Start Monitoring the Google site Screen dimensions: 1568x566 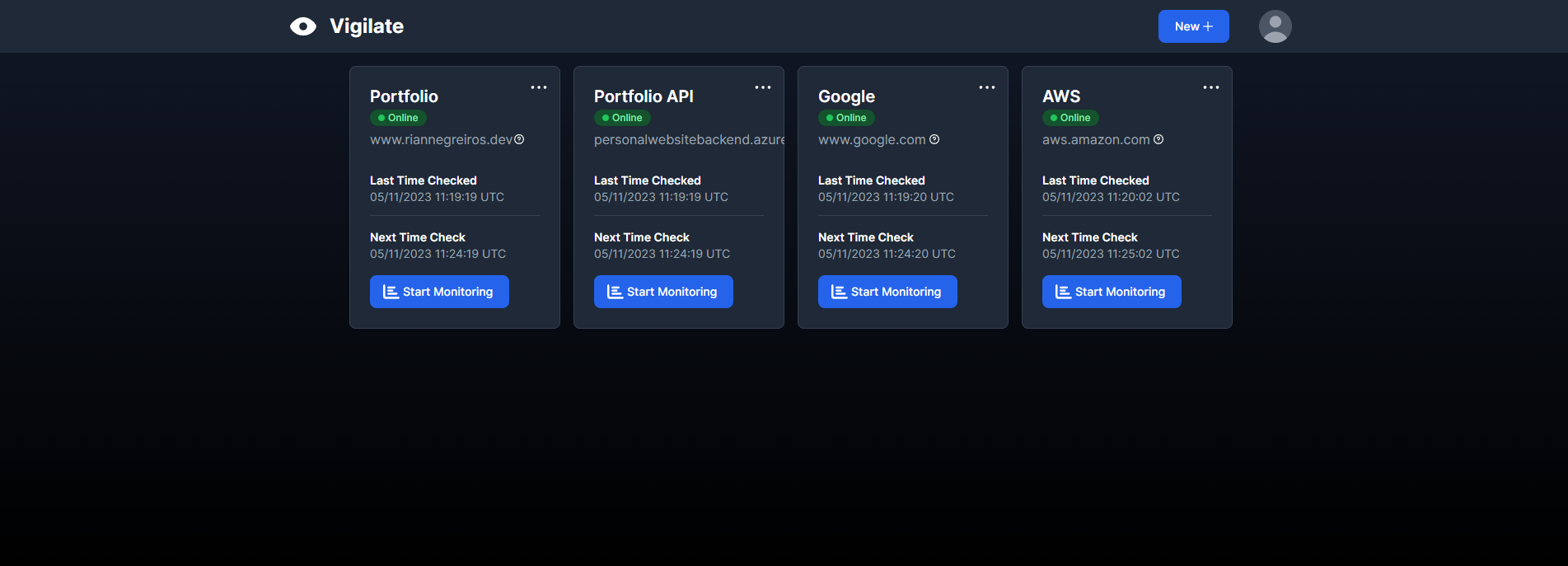[887, 292]
